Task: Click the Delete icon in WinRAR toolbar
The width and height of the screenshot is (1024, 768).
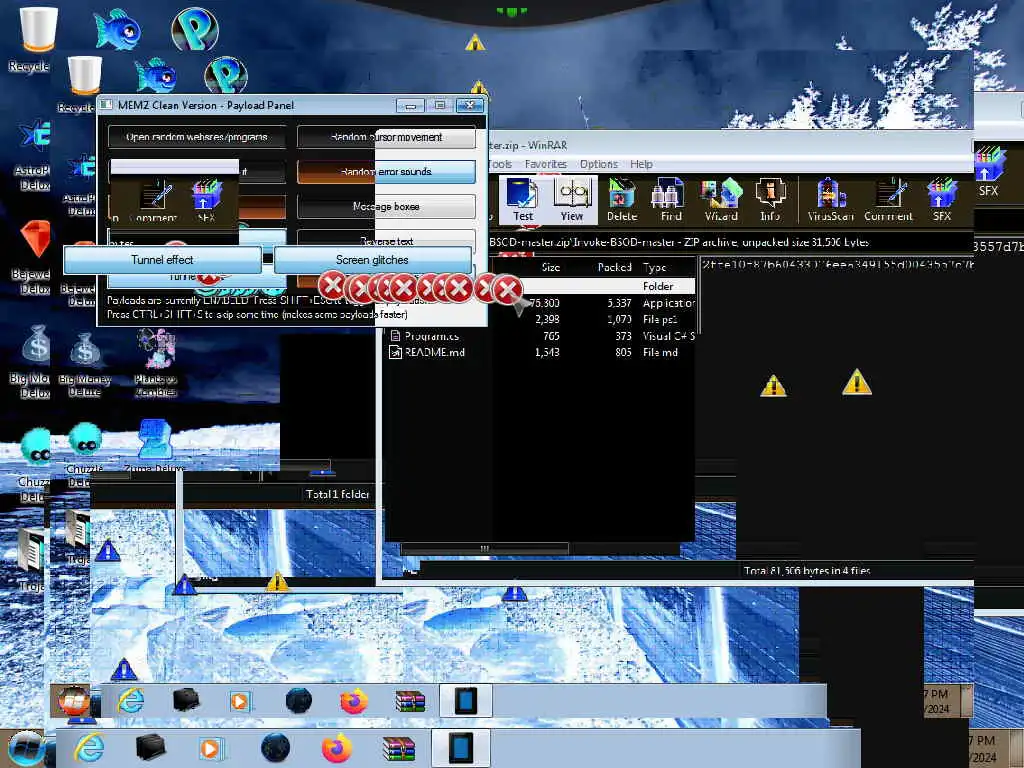Action: click(x=622, y=199)
